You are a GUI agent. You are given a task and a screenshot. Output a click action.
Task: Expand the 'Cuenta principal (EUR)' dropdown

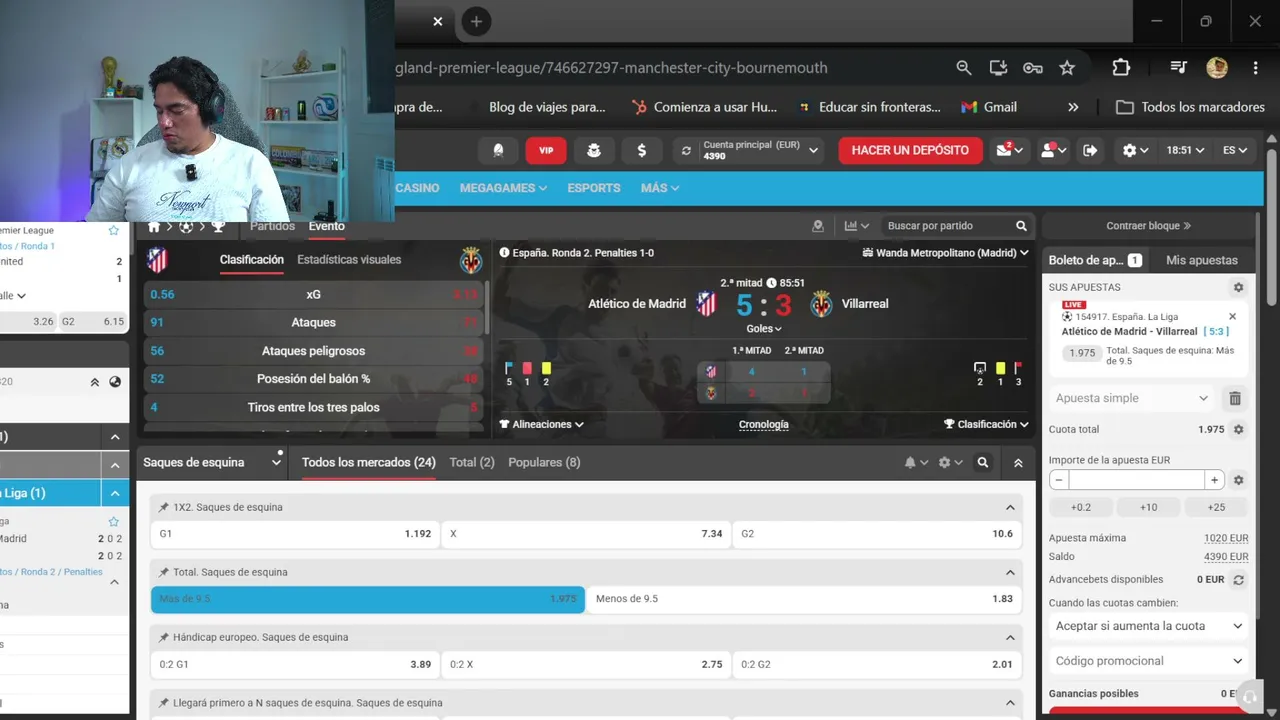[814, 151]
